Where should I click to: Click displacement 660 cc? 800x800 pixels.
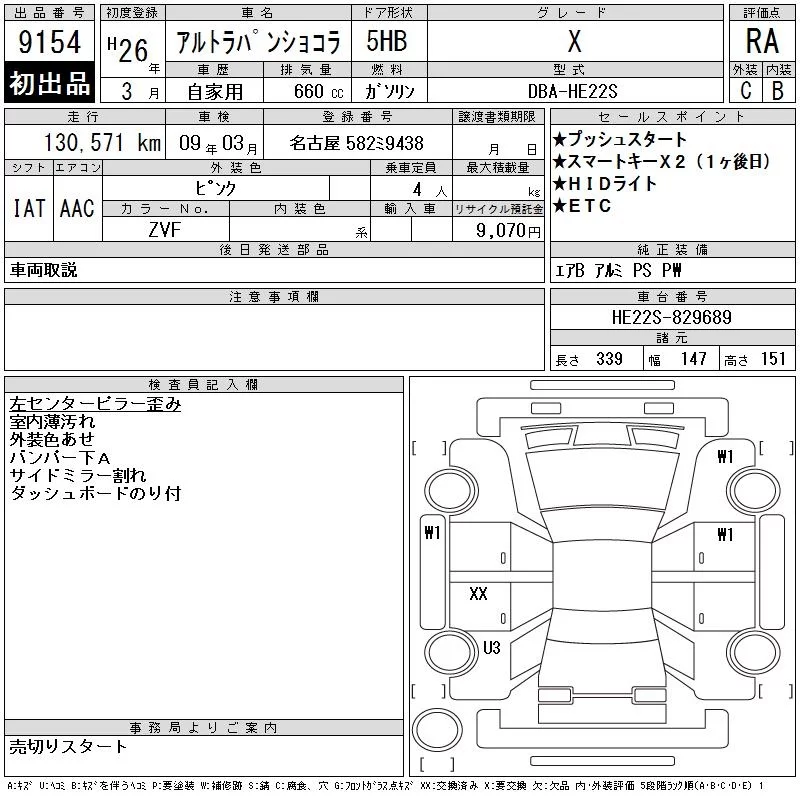(x=318, y=92)
